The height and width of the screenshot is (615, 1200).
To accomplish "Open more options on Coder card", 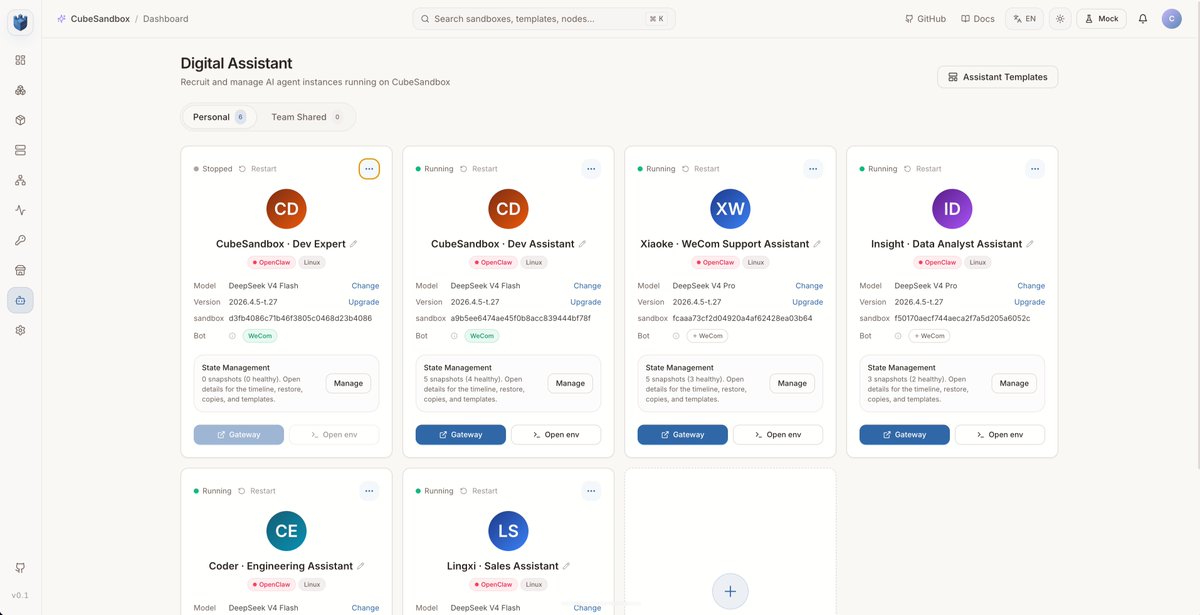I will click(369, 491).
